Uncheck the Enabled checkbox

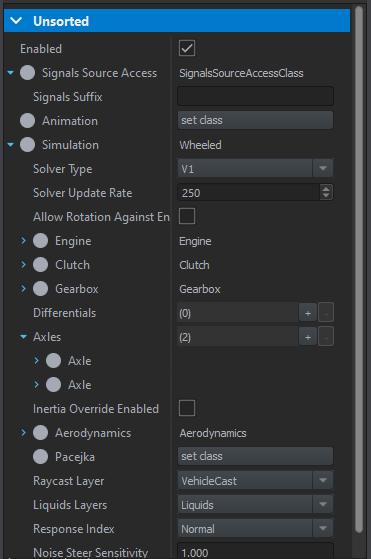[x=187, y=48]
